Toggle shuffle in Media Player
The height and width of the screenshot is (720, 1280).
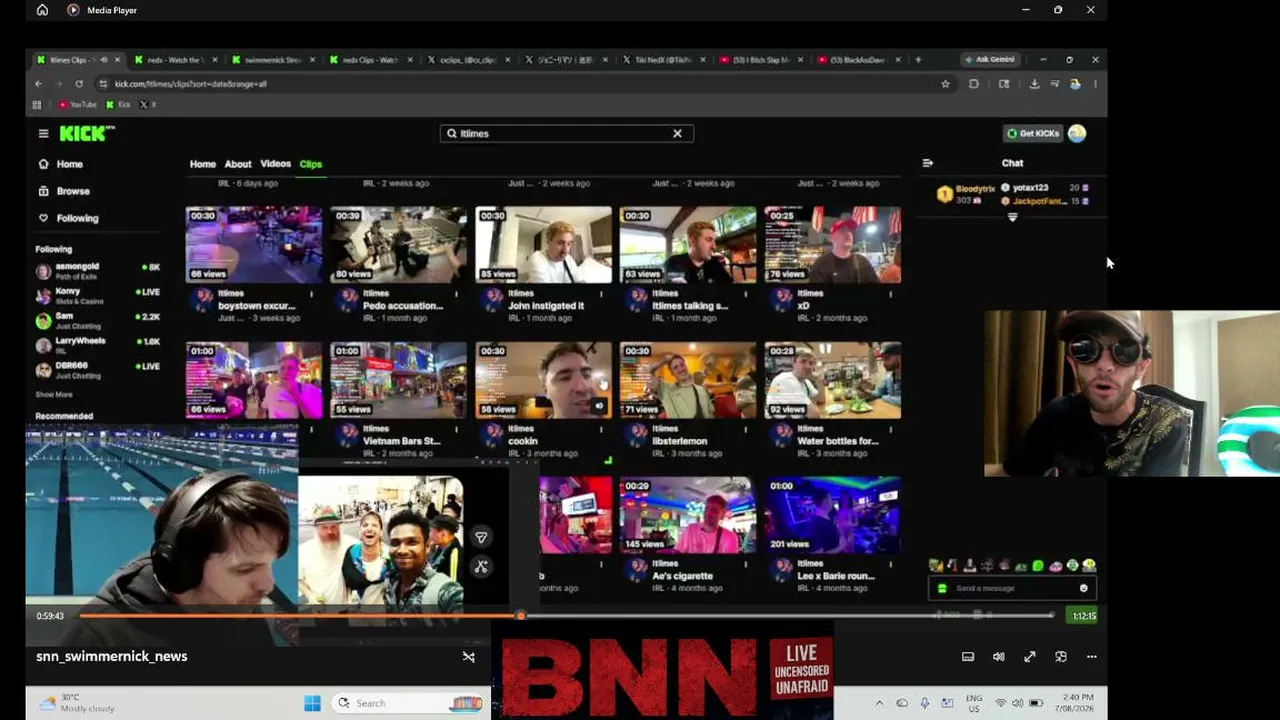click(x=468, y=657)
